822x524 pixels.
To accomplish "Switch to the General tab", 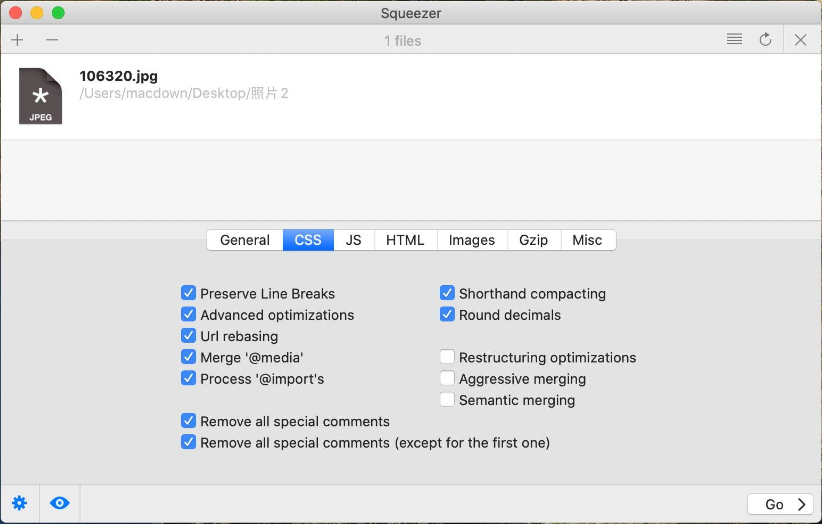I will [245, 240].
